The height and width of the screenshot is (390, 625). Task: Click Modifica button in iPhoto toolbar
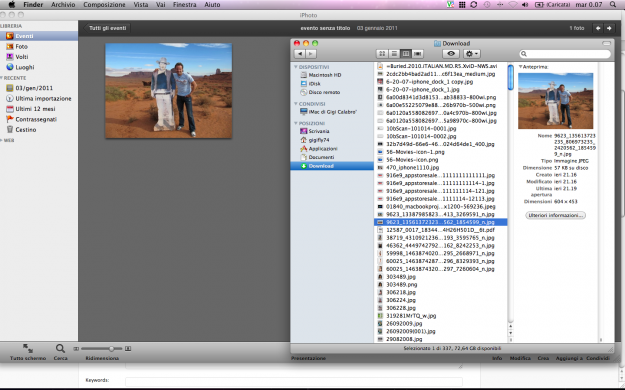pyautogui.click(x=520, y=358)
